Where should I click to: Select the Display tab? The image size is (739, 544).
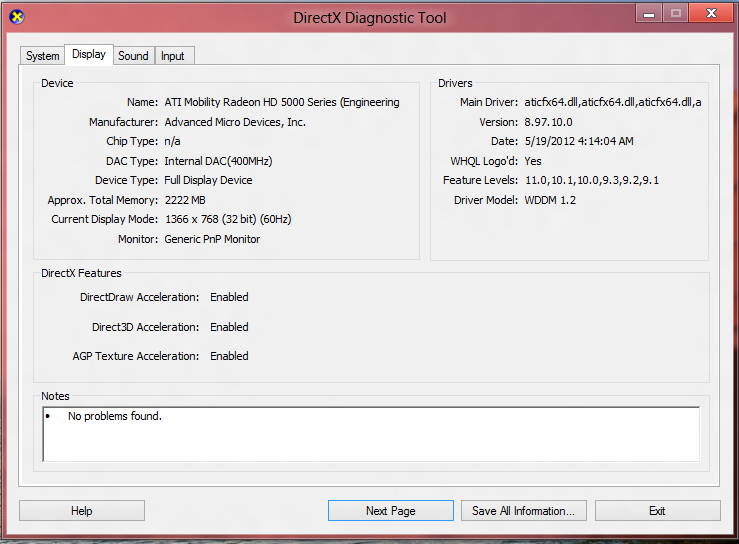89,54
